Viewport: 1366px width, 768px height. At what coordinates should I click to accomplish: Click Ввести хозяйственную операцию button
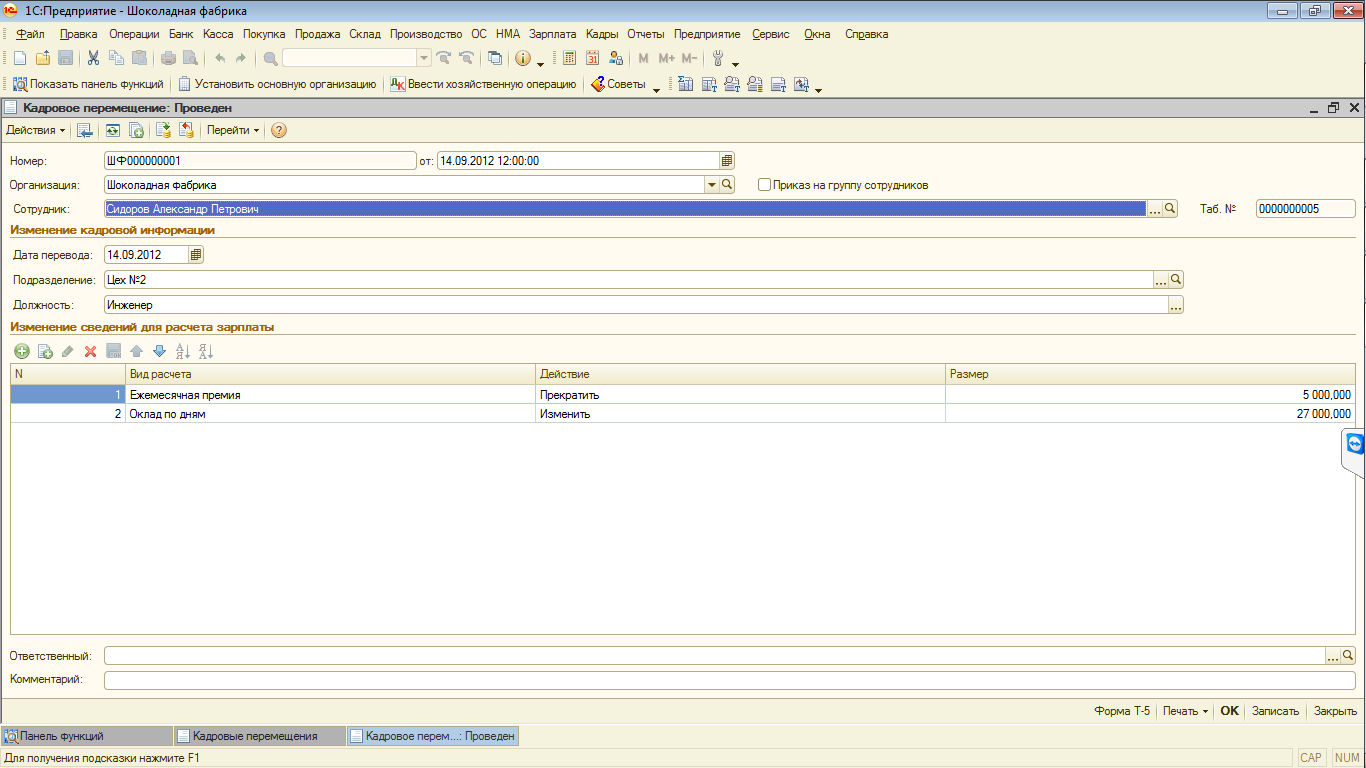(483, 84)
